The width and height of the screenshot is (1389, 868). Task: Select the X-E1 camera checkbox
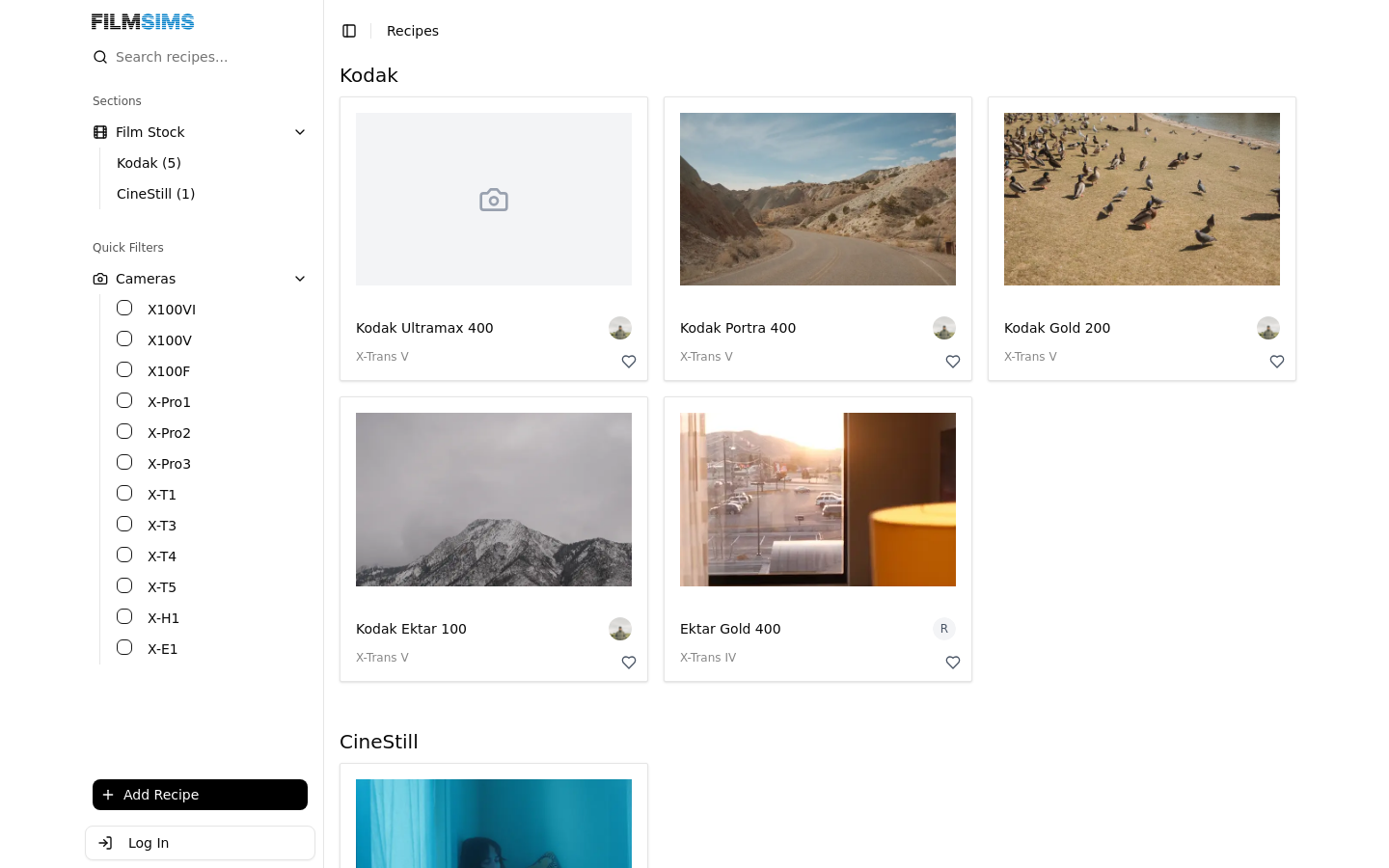point(124,647)
